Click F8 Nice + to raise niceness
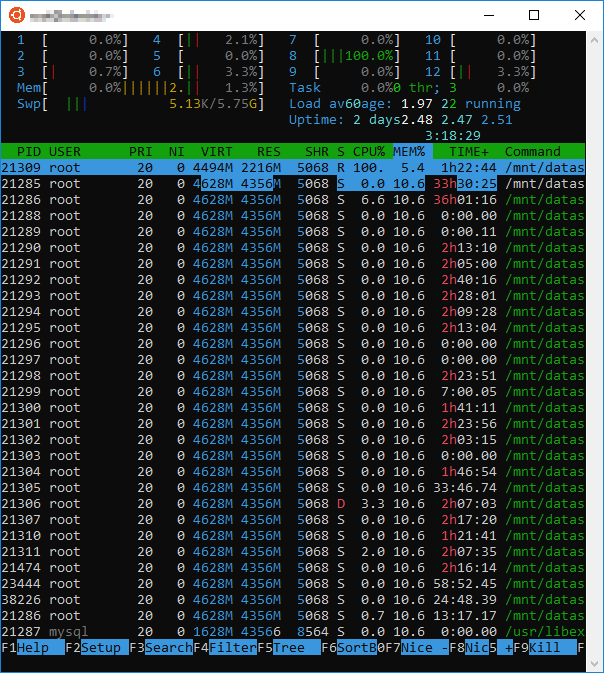 pos(481,647)
